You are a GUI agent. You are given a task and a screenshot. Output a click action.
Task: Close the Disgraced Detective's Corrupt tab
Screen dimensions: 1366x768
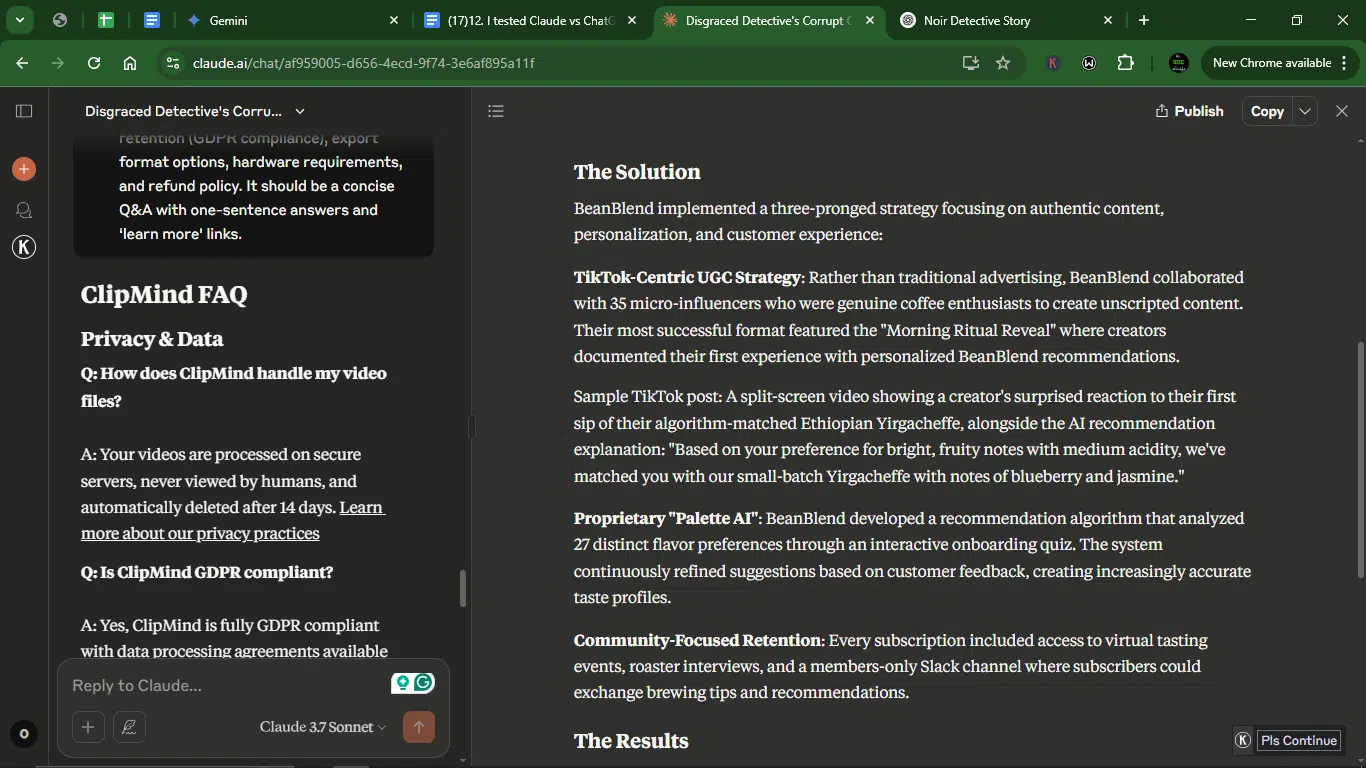pyautogui.click(x=870, y=20)
